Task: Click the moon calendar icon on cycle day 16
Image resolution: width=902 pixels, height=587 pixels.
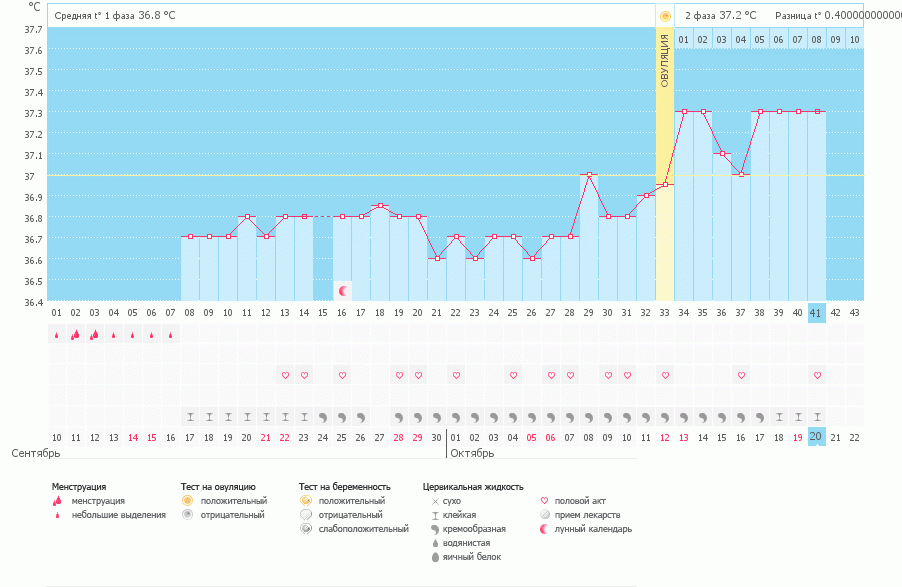Action: [x=343, y=291]
